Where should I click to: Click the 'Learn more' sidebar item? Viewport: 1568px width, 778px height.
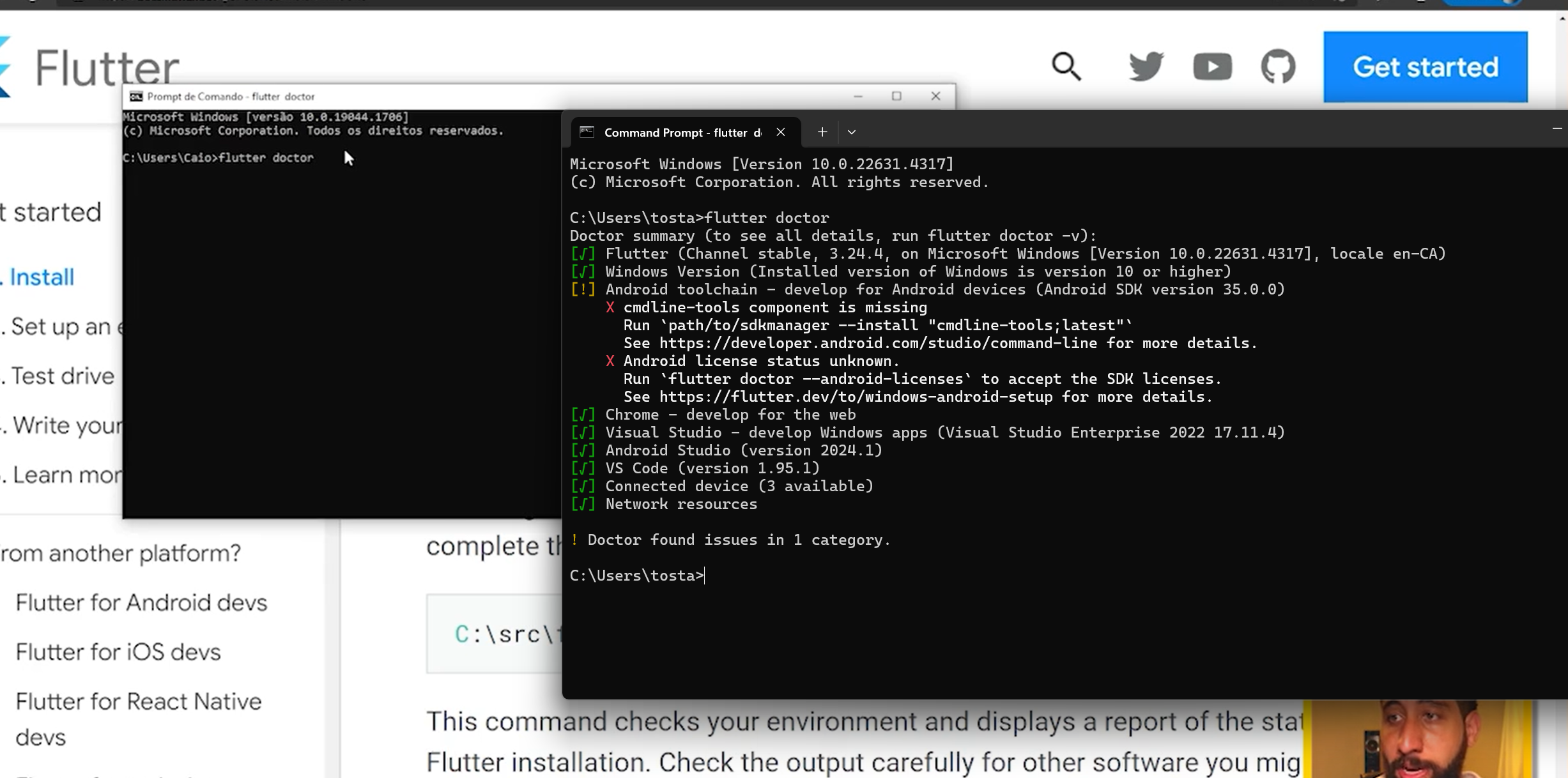click(67, 475)
